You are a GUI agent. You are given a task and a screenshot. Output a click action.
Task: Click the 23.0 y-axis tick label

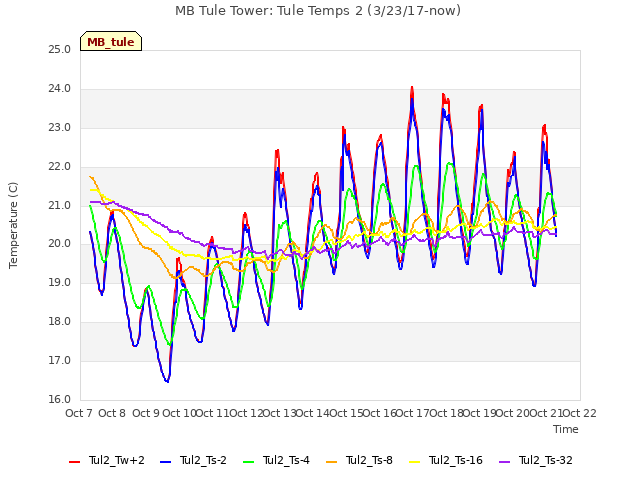[x=60, y=128]
